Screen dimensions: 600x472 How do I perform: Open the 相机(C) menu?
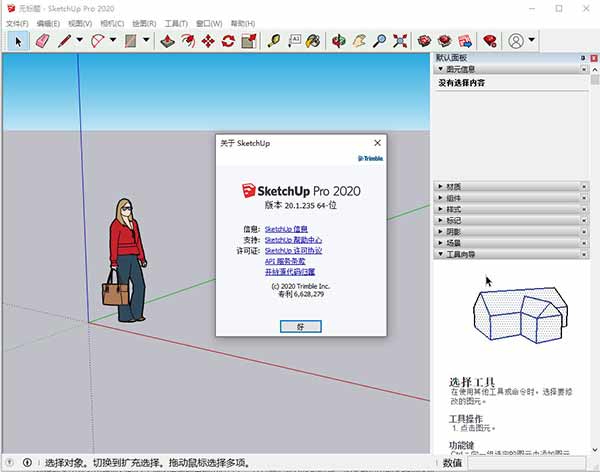[x=111, y=22]
